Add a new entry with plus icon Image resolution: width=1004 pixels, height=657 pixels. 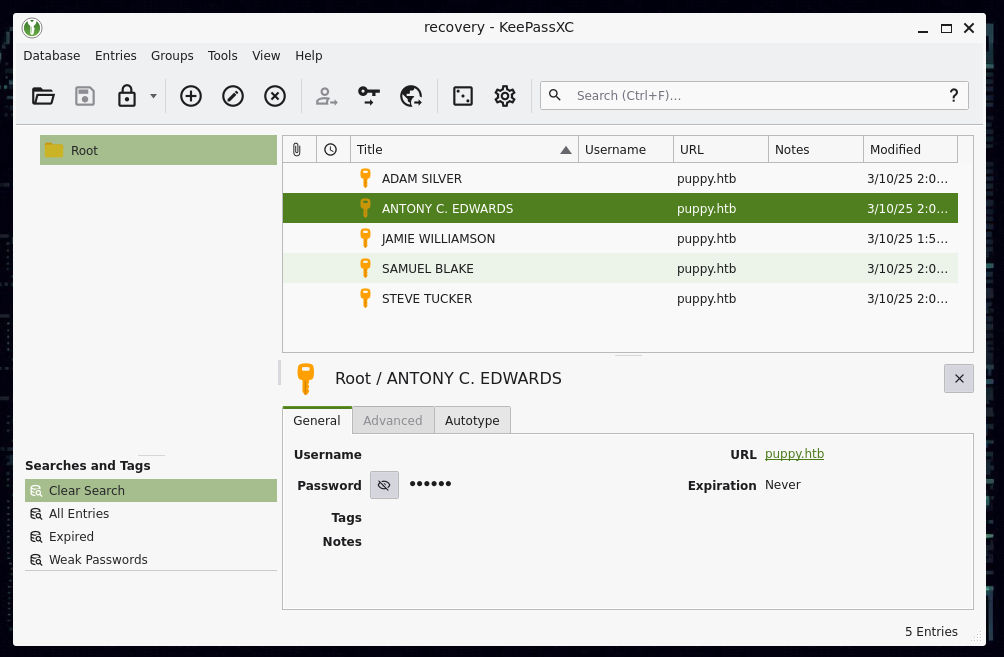coord(191,96)
